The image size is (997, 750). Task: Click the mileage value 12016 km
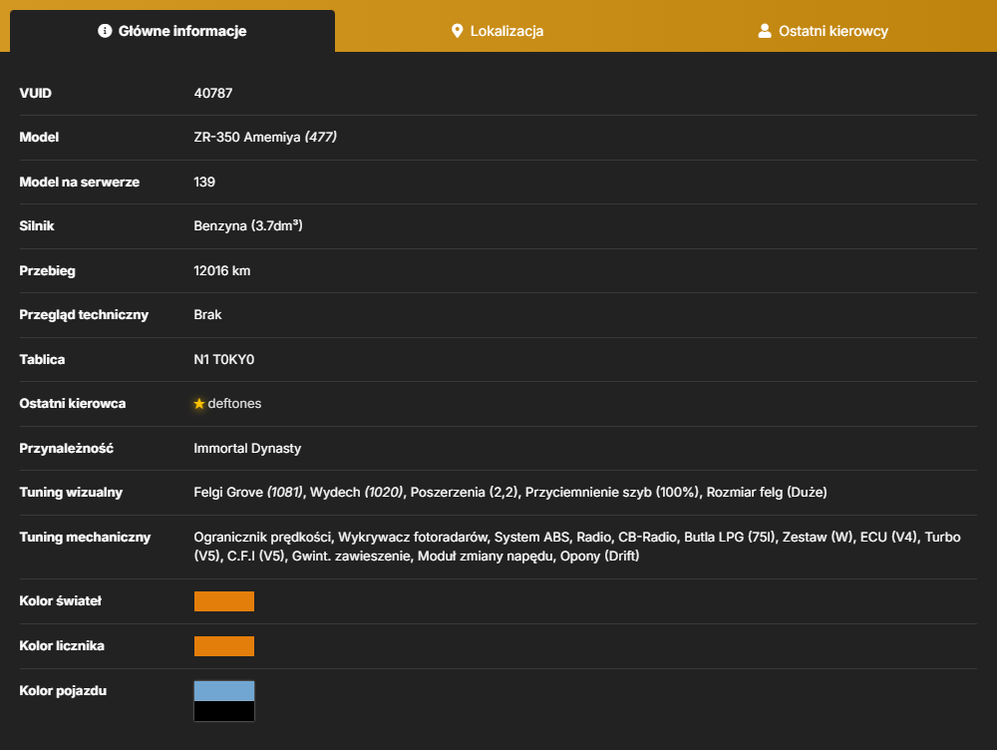(x=222, y=271)
